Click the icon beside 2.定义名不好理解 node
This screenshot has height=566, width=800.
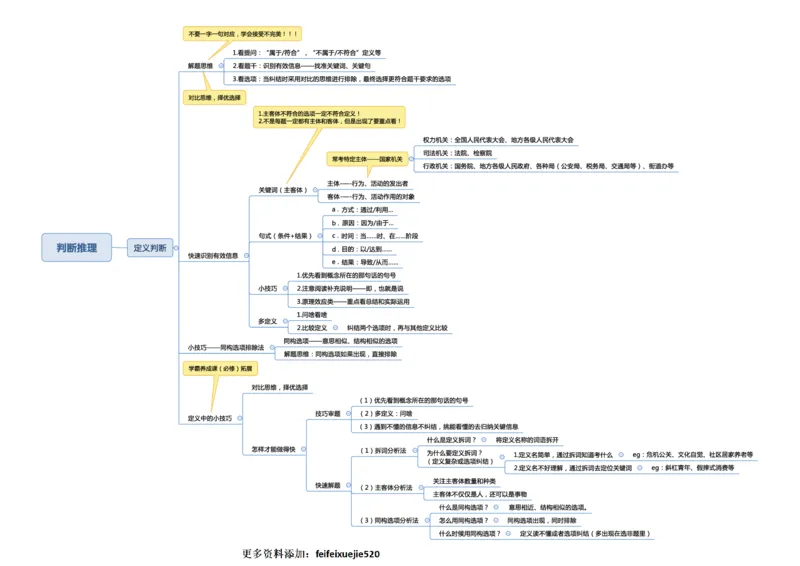pos(640,467)
